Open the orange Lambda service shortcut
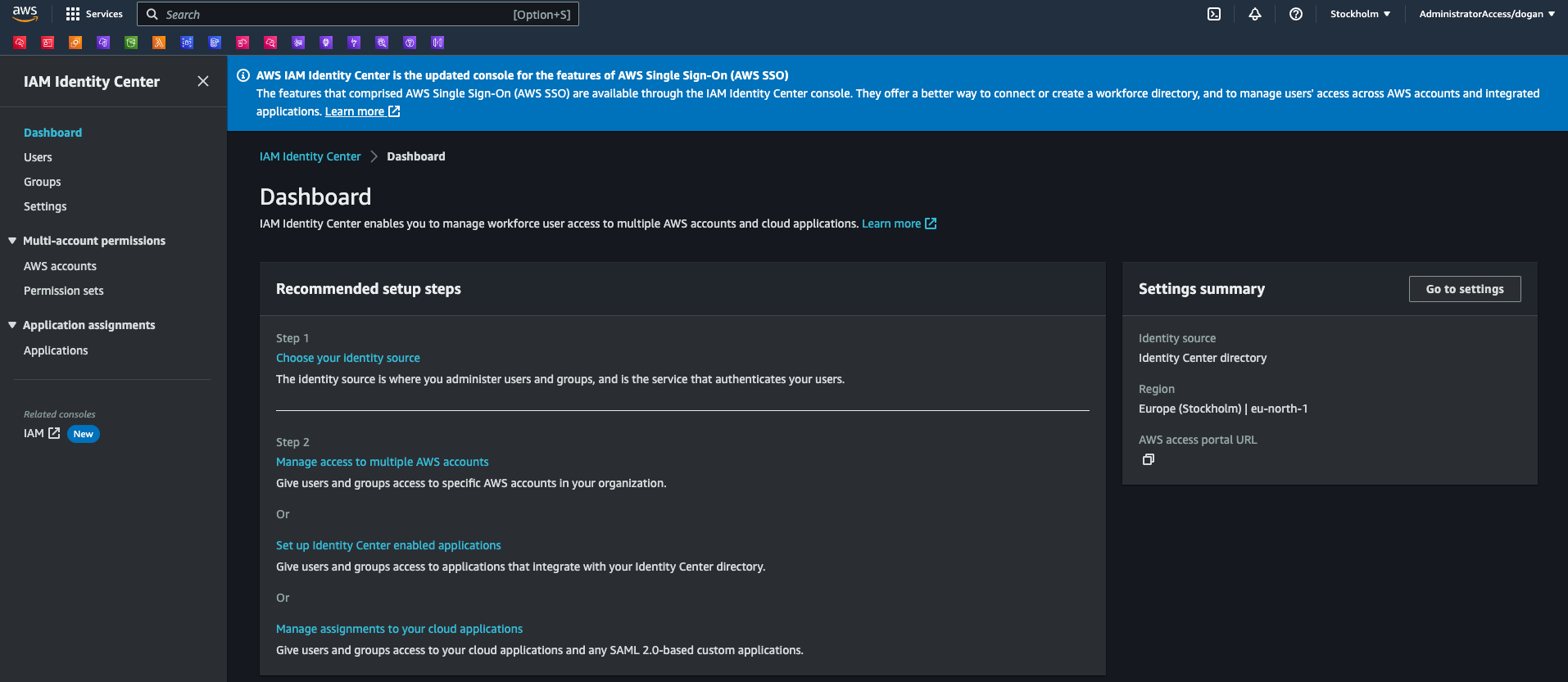This screenshot has height=682, width=1568. coord(159,43)
